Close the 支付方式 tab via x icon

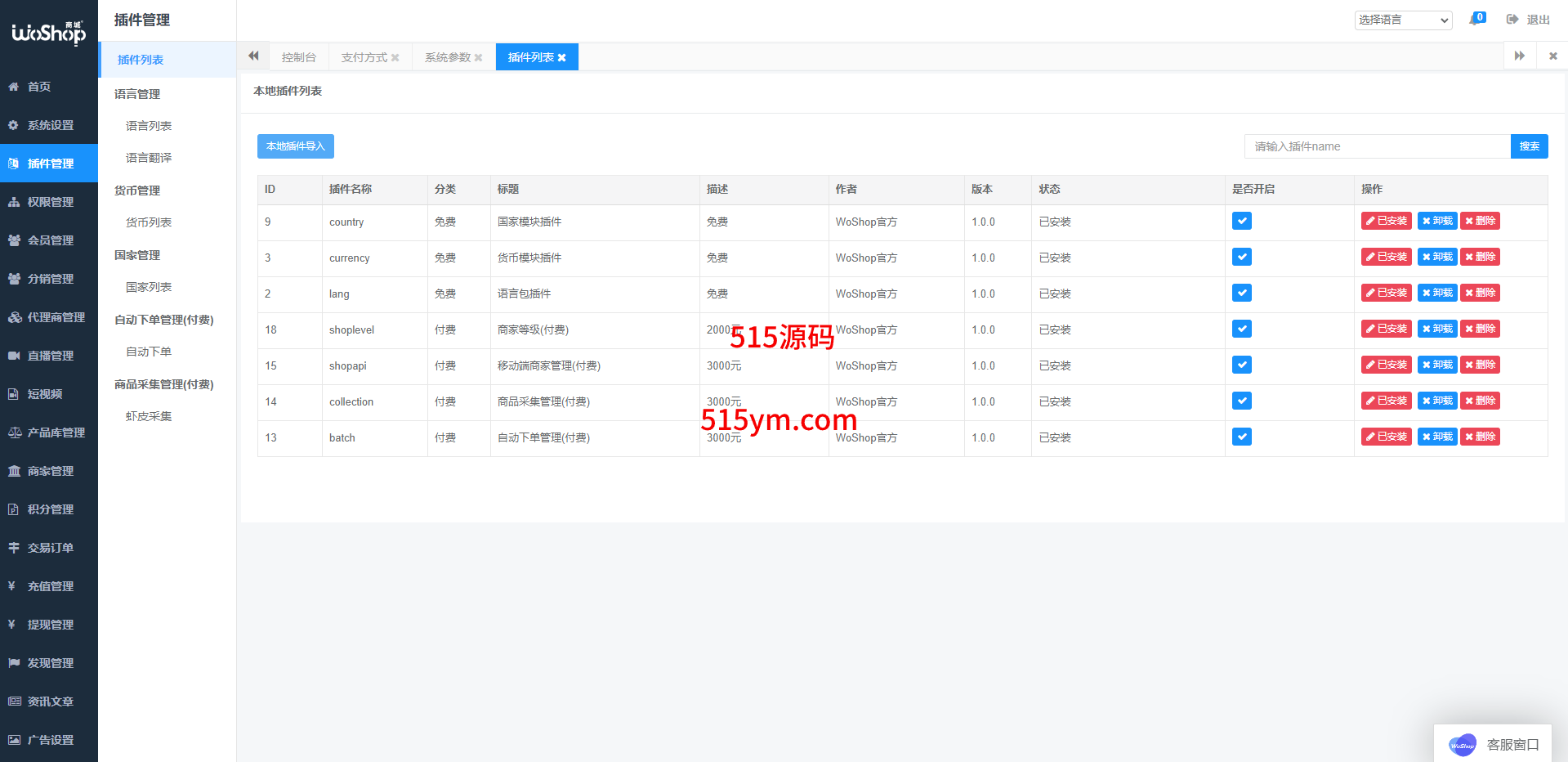pyautogui.click(x=395, y=58)
